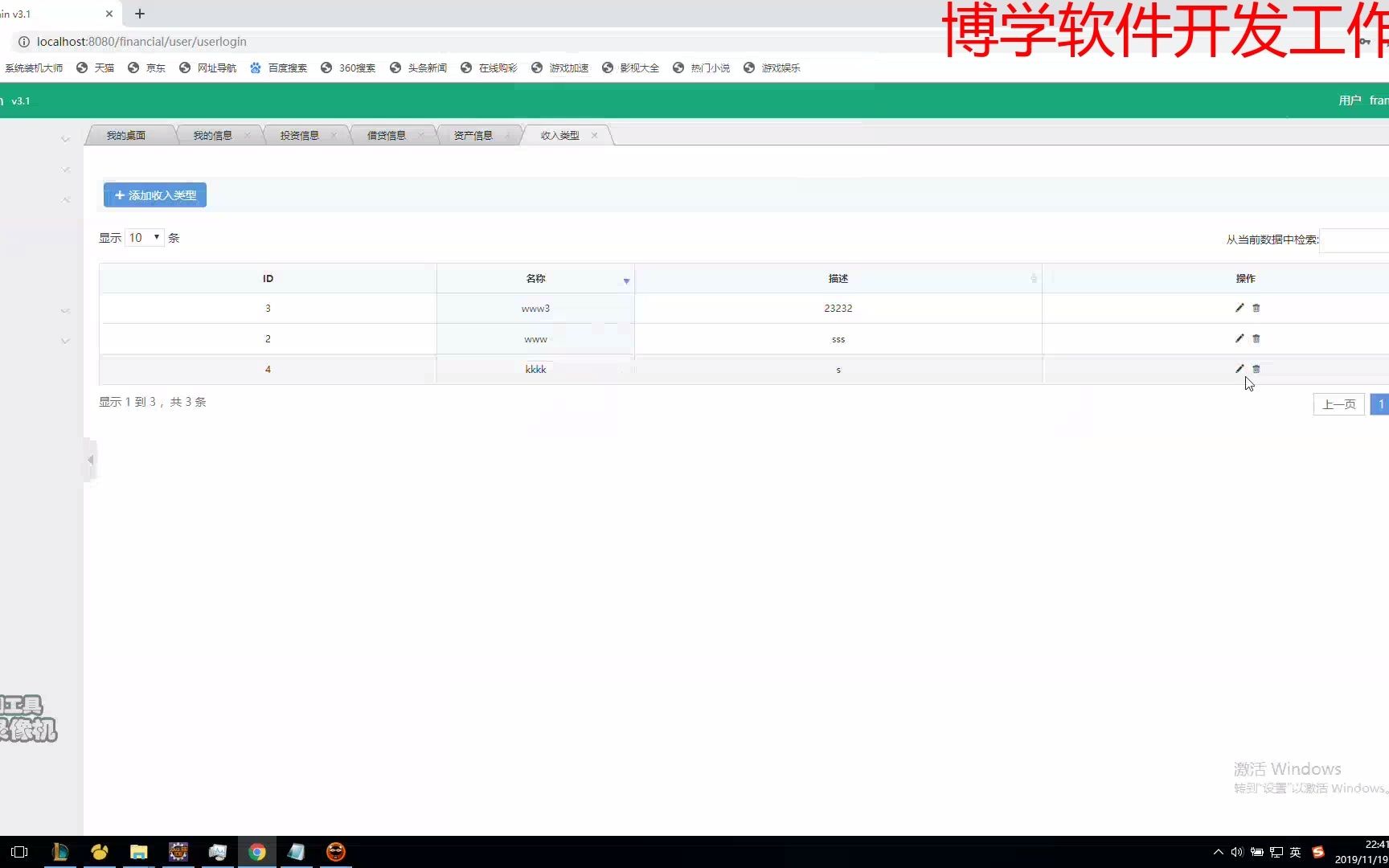The height and width of the screenshot is (868, 1389).
Task: Open the 系统装机大师 bookmark
Action: [x=32, y=68]
